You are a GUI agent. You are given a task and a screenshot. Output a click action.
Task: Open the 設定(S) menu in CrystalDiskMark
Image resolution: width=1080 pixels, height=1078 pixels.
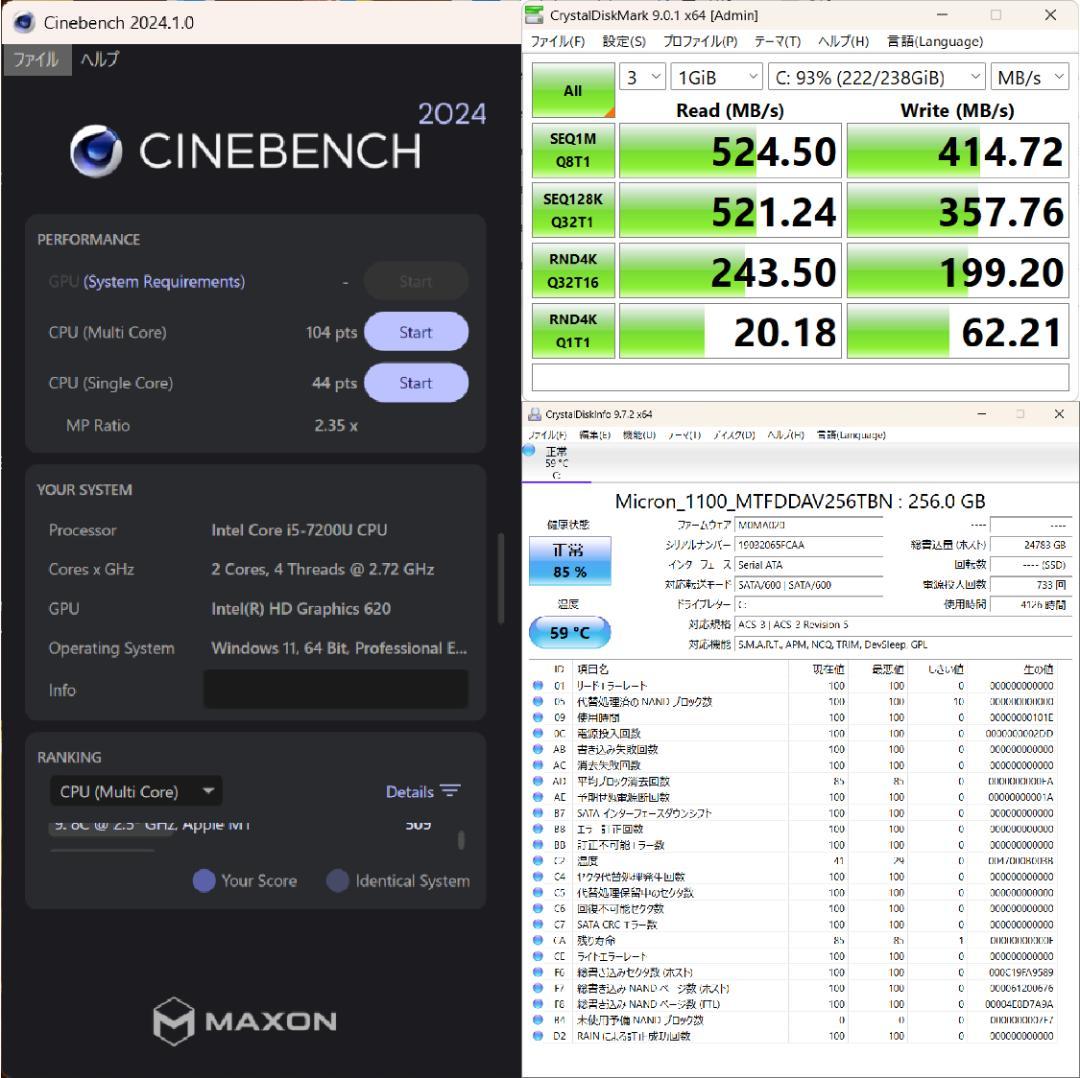point(624,41)
